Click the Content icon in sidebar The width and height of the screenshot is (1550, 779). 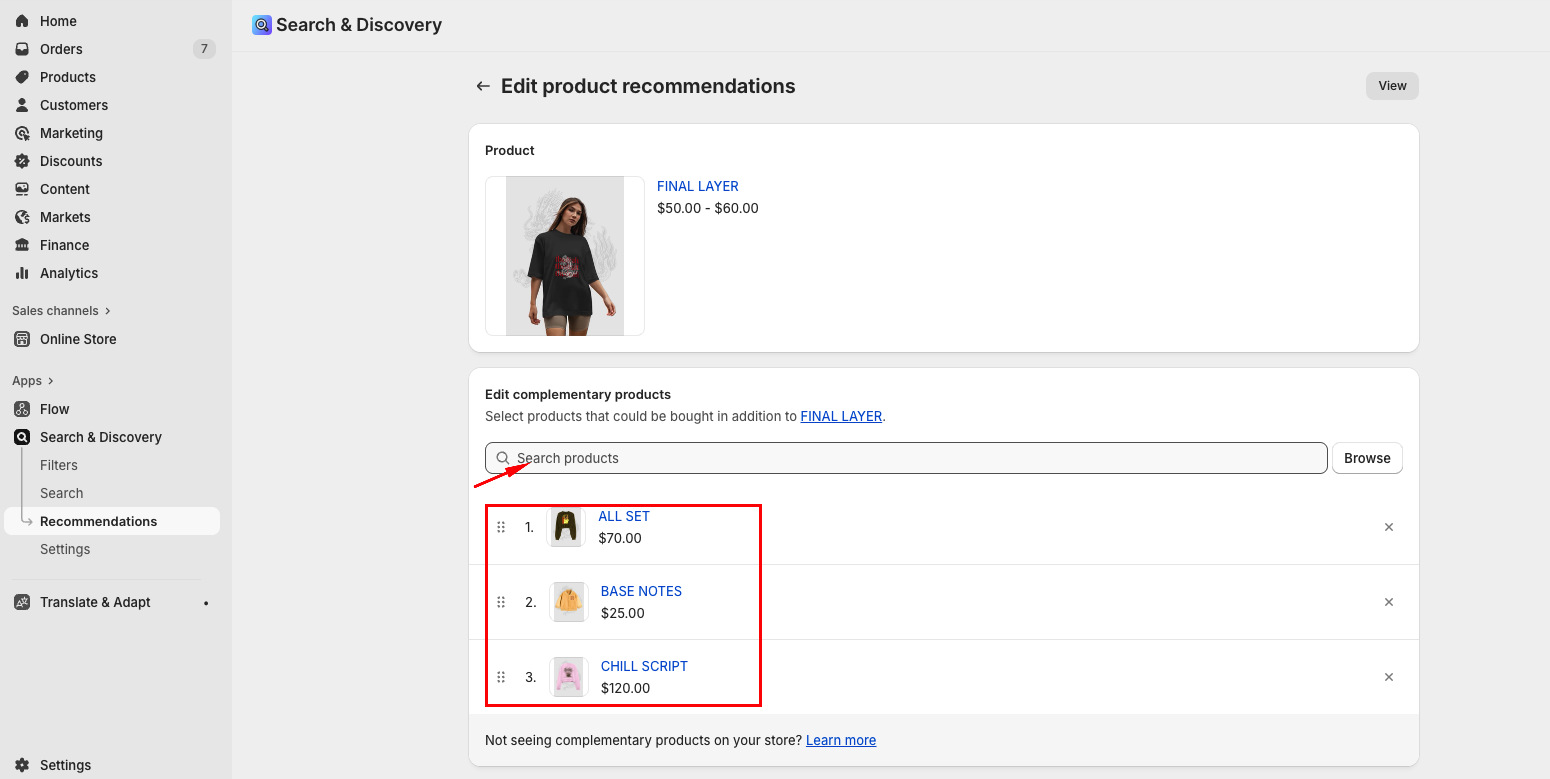click(22, 189)
